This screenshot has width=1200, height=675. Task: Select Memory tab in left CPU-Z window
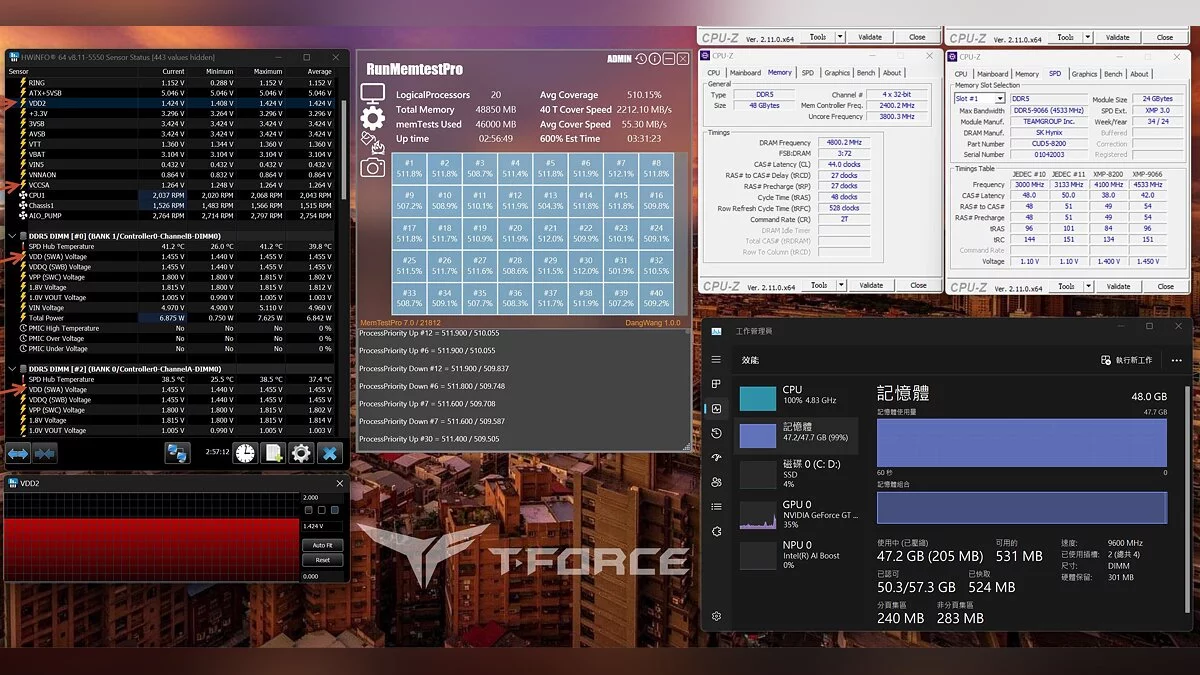point(780,72)
